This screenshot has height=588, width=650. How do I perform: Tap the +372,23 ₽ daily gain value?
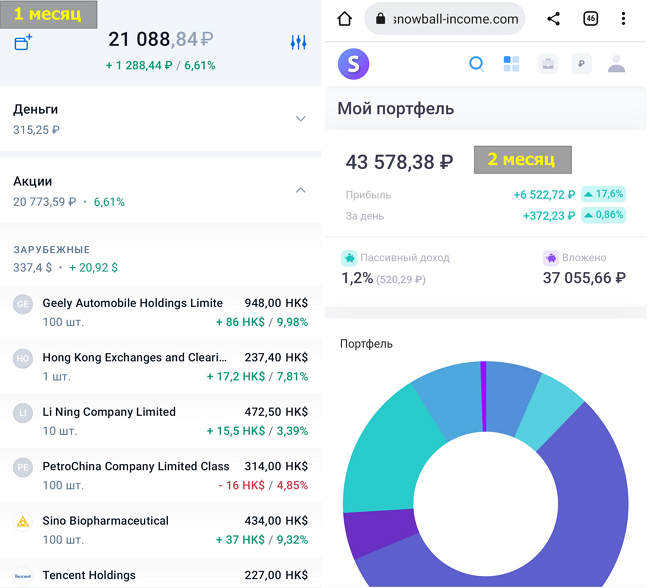point(549,216)
